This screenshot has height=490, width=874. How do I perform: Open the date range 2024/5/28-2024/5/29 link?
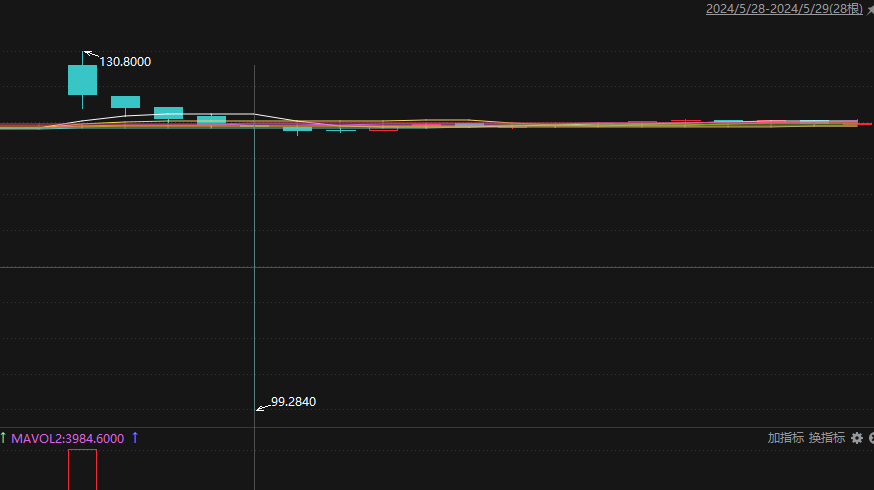pos(784,9)
